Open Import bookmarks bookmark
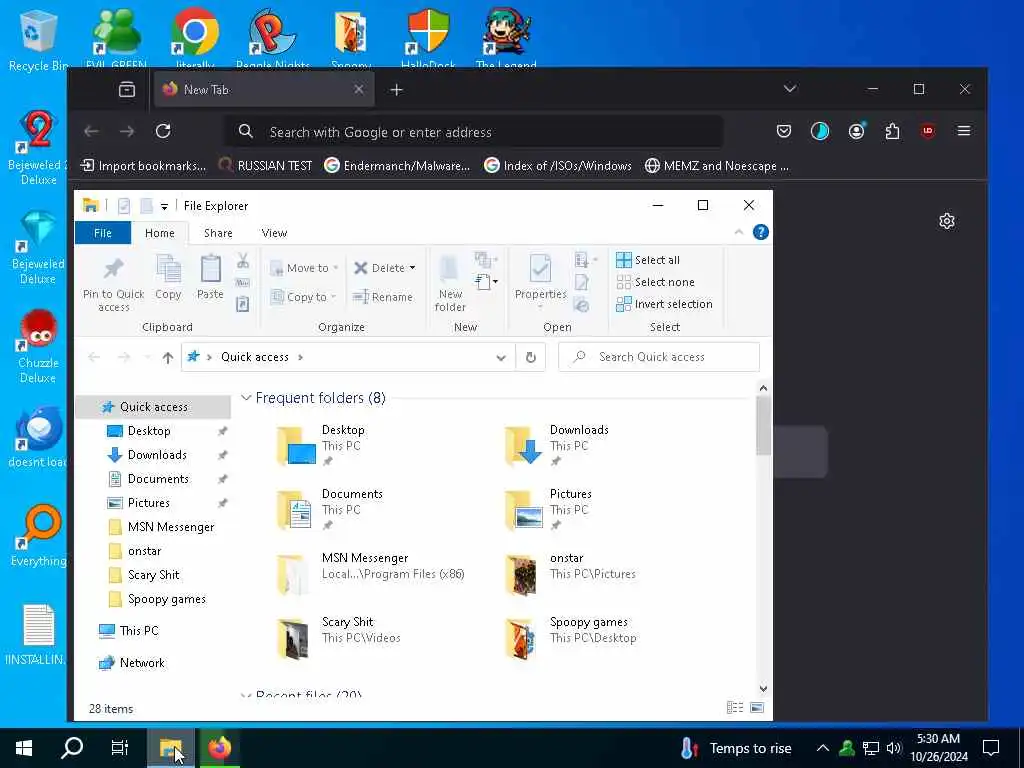Screen dimensions: 1024x768 click(x=143, y=166)
